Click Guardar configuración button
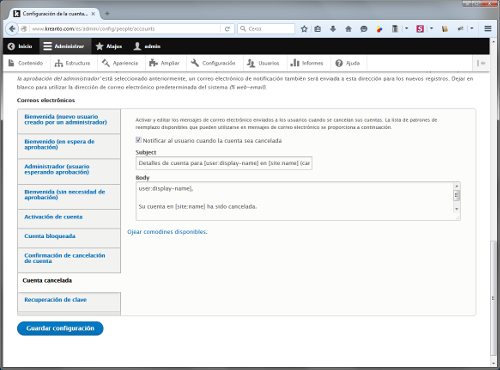This screenshot has width=500, height=370. point(60,328)
